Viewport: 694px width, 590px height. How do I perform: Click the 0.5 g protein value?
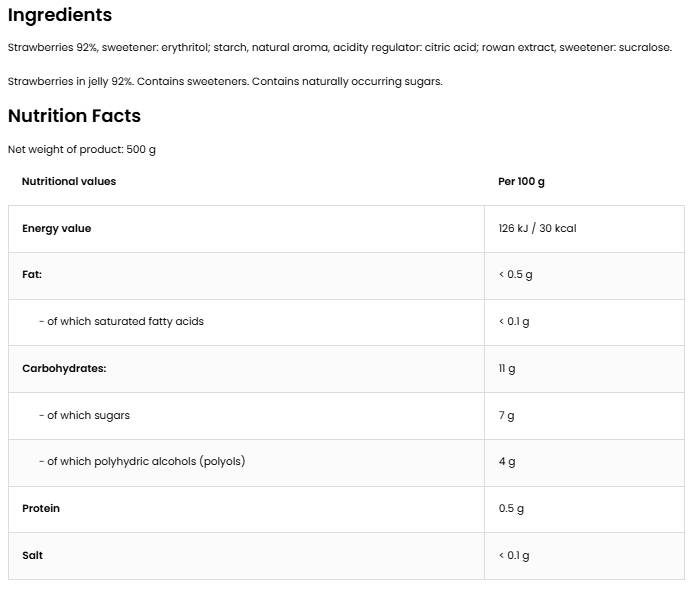click(511, 508)
